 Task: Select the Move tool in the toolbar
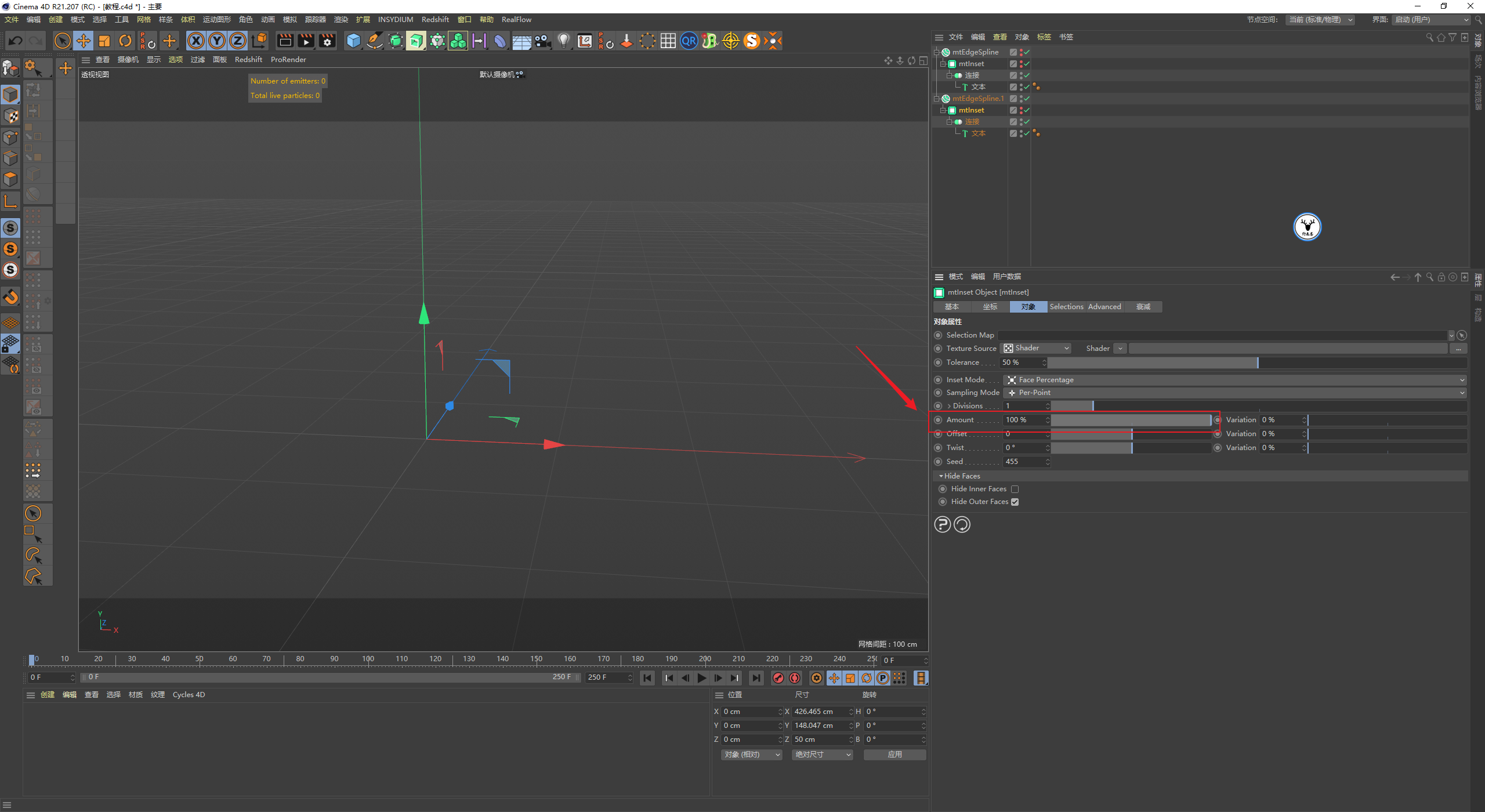pyautogui.click(x=84, y=41)
